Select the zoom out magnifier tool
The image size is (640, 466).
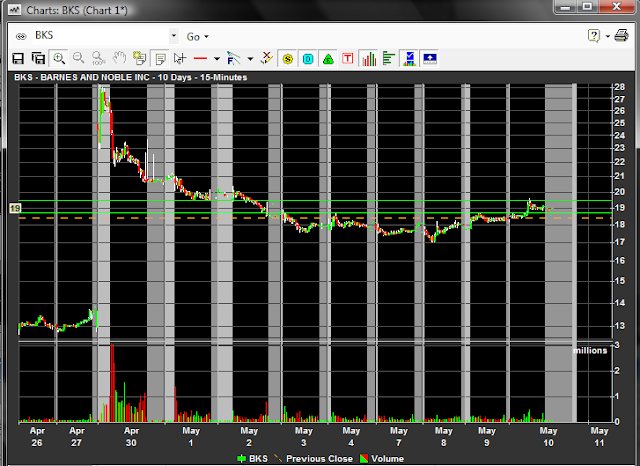[x=78, y=58]
